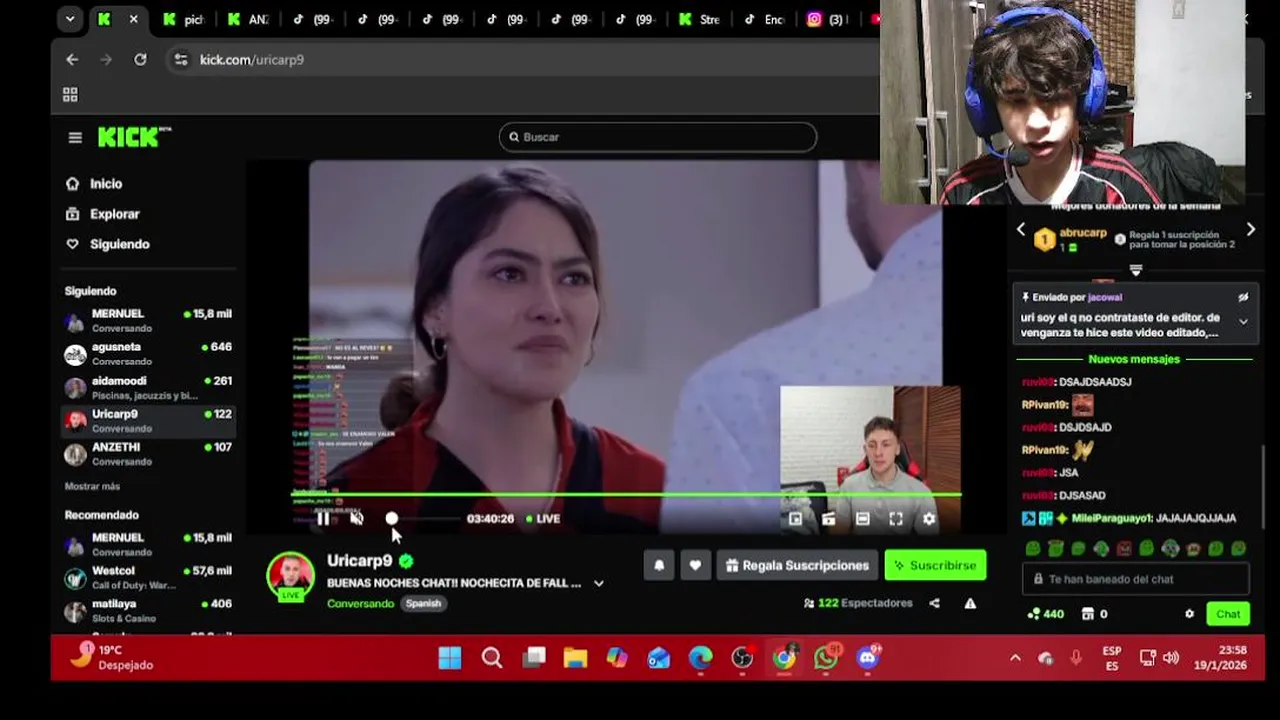Click the KICK logo
1280x720 pixels.
point(134,137)
